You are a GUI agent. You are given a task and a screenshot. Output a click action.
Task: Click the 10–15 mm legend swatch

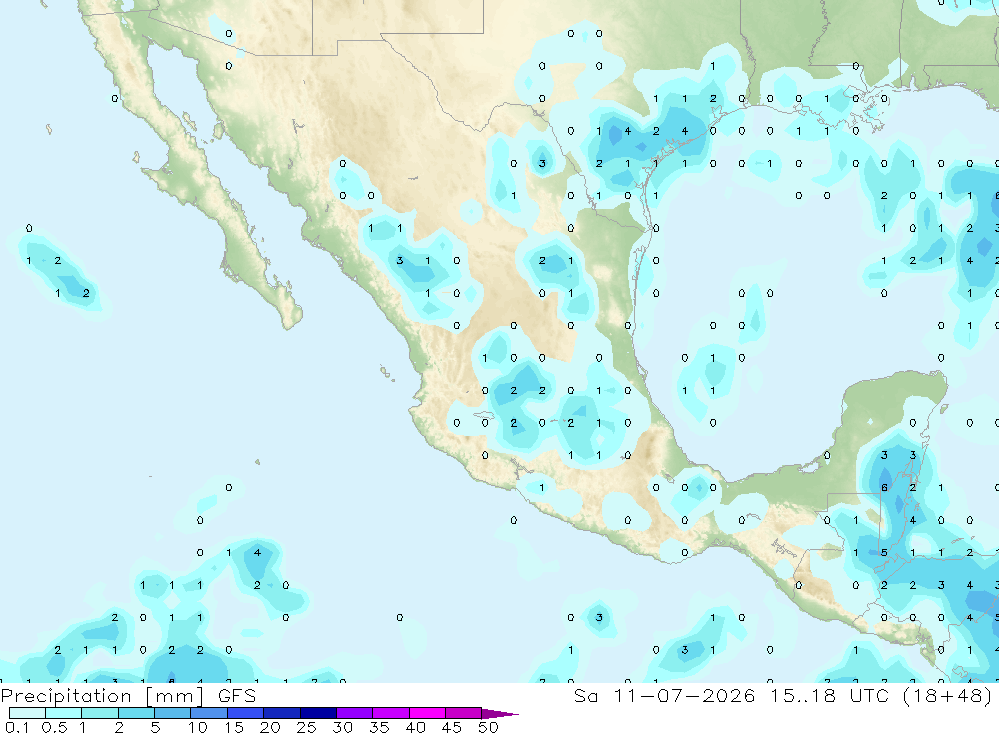[x=209, y=713]
